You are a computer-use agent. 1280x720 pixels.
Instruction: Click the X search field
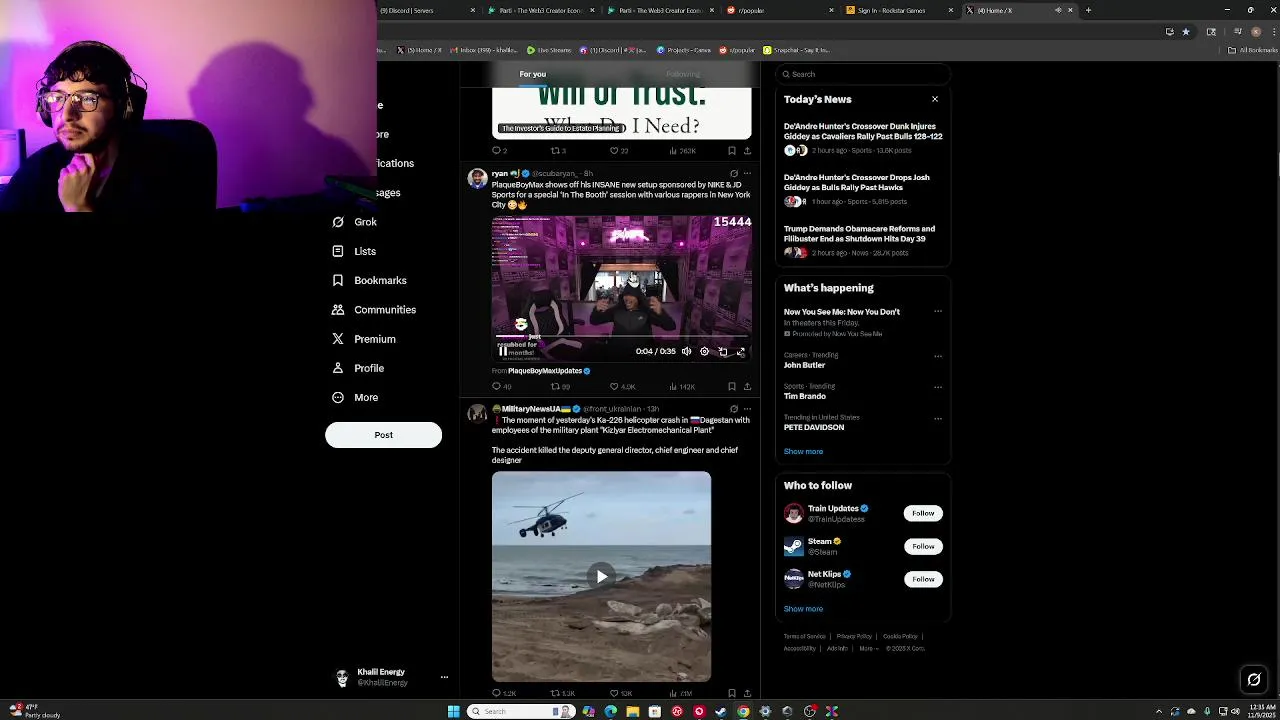click(862, 74)
